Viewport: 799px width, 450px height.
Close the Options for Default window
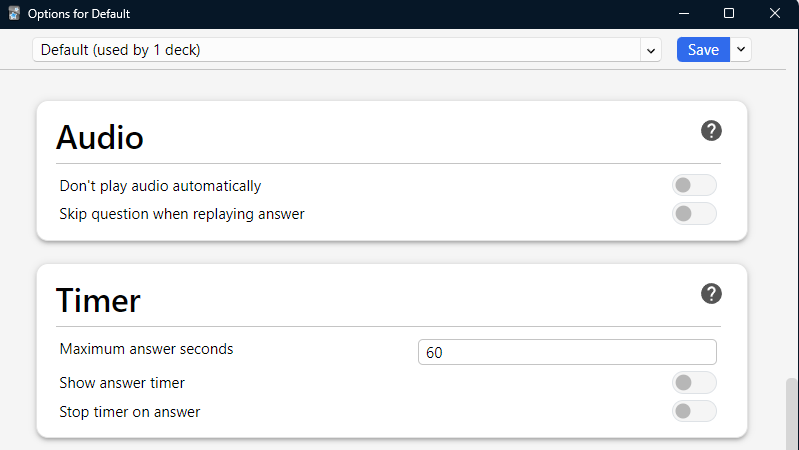click(x=776, y=14)
